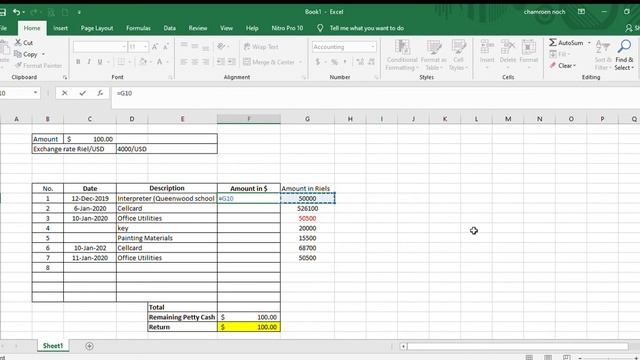Select column G header
The height and width of the screenshot is (360, 640).
pyautogui.click(x=307, y=119)
